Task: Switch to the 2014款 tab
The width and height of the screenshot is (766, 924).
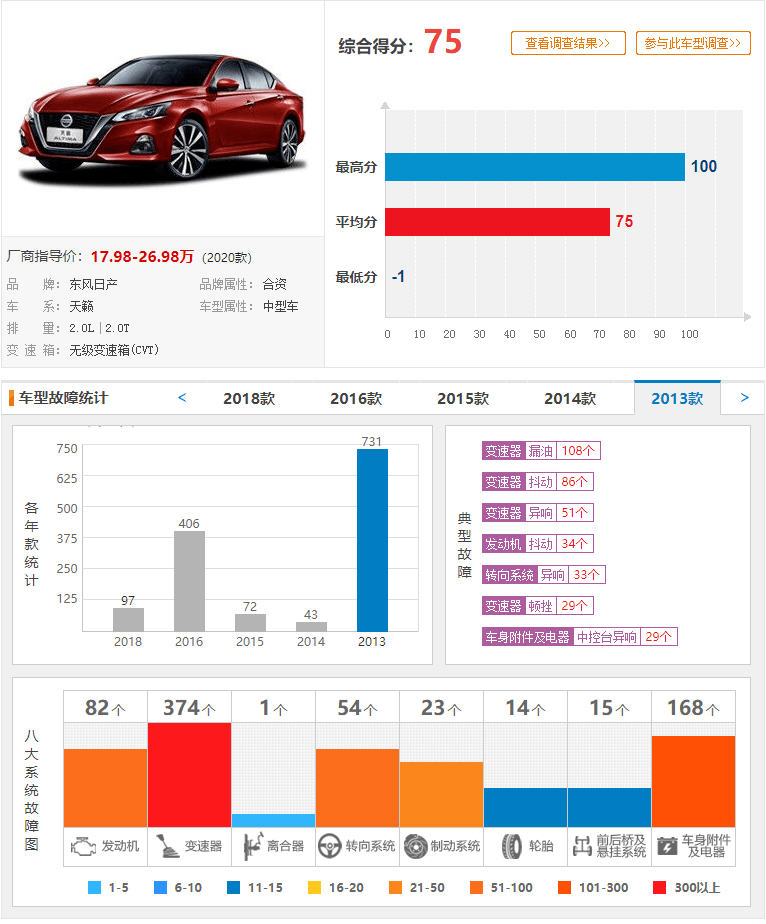Action: click(x=570, y=398)
